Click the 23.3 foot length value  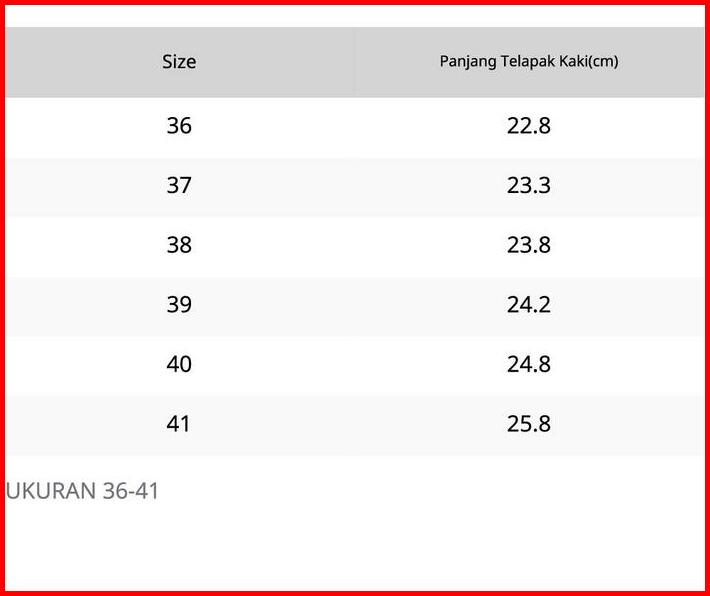tap(529, 186)
